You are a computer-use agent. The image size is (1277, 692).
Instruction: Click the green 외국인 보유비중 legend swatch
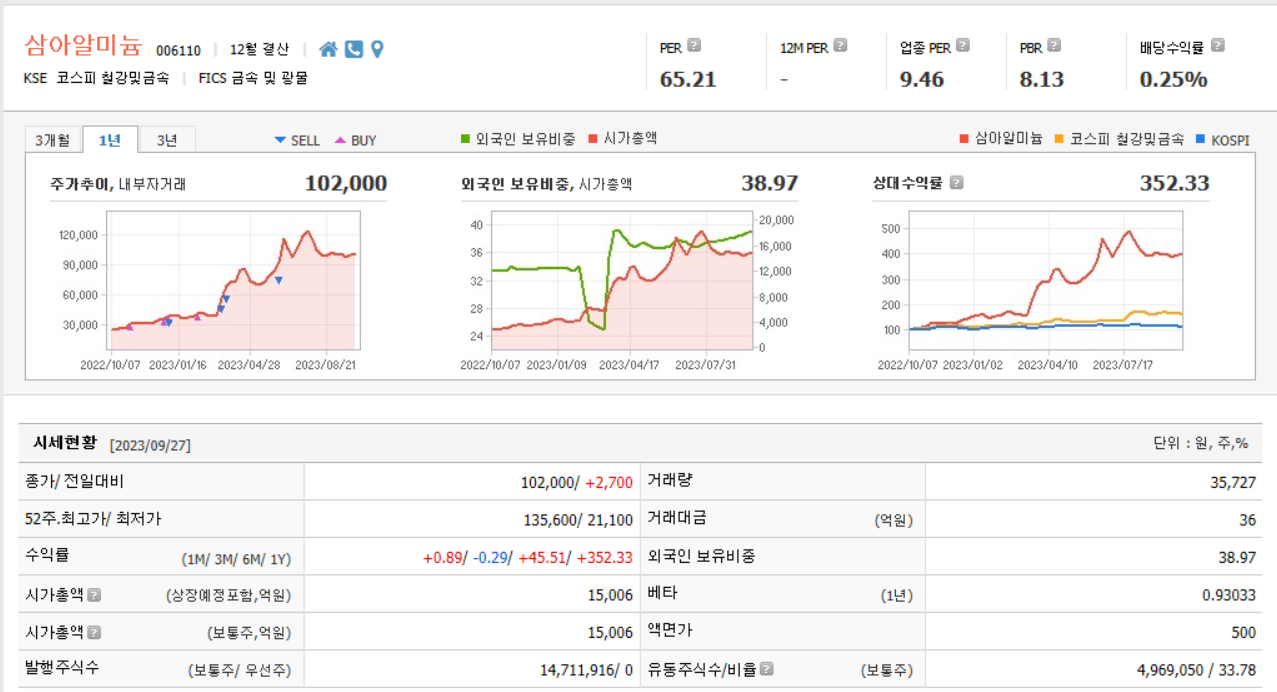(465, 139)
